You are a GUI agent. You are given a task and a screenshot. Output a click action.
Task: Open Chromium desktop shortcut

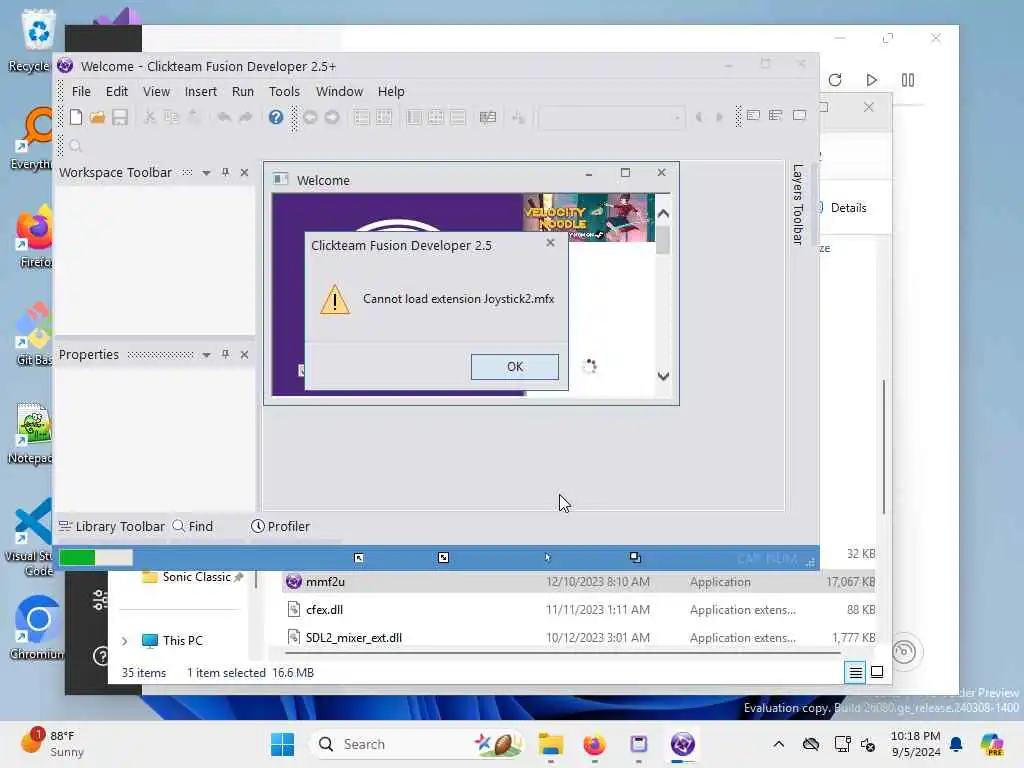tap(37, 627)
